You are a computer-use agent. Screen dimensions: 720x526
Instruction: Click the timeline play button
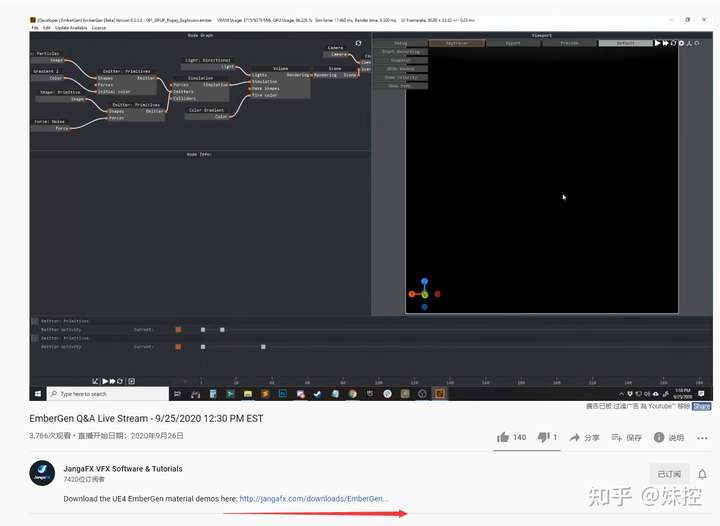point(105,381)
